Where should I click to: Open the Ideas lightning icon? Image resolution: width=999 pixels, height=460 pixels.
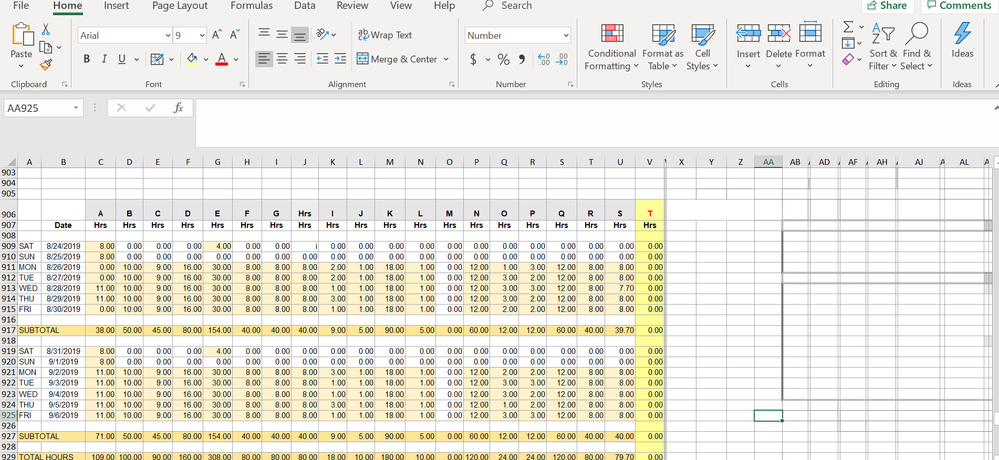click(x=962, y=33)
